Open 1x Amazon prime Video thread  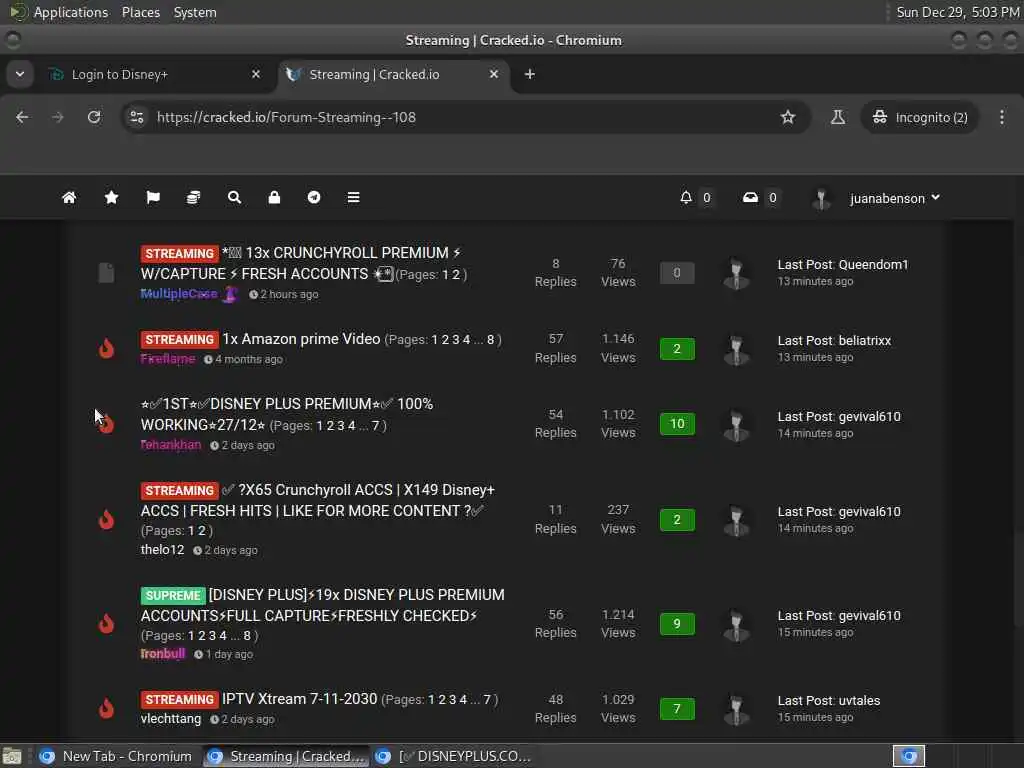(301, 339)
